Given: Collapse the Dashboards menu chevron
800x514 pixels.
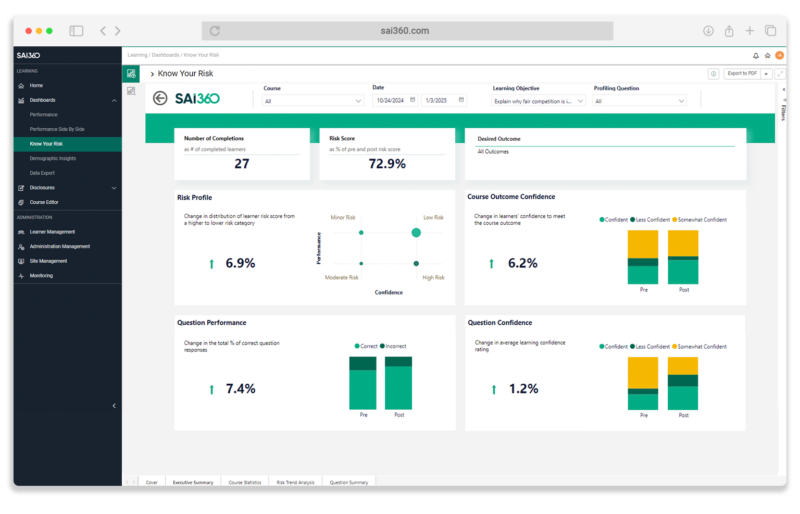Looking at the screenshot, I should 114,101.
